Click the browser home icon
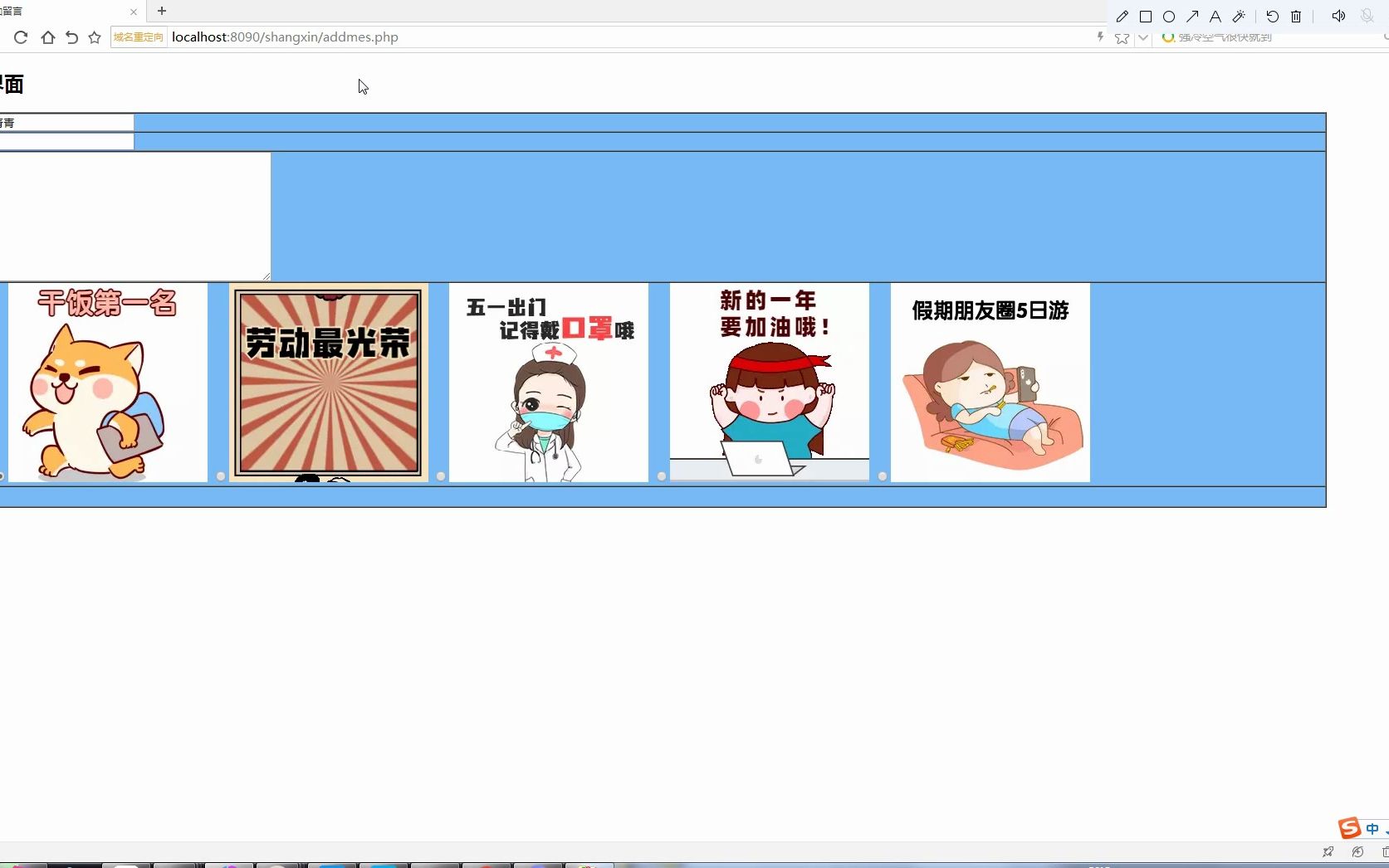The height and width of the screenshot is (868, 1389). pyautogui.click(x=47, y=37)
